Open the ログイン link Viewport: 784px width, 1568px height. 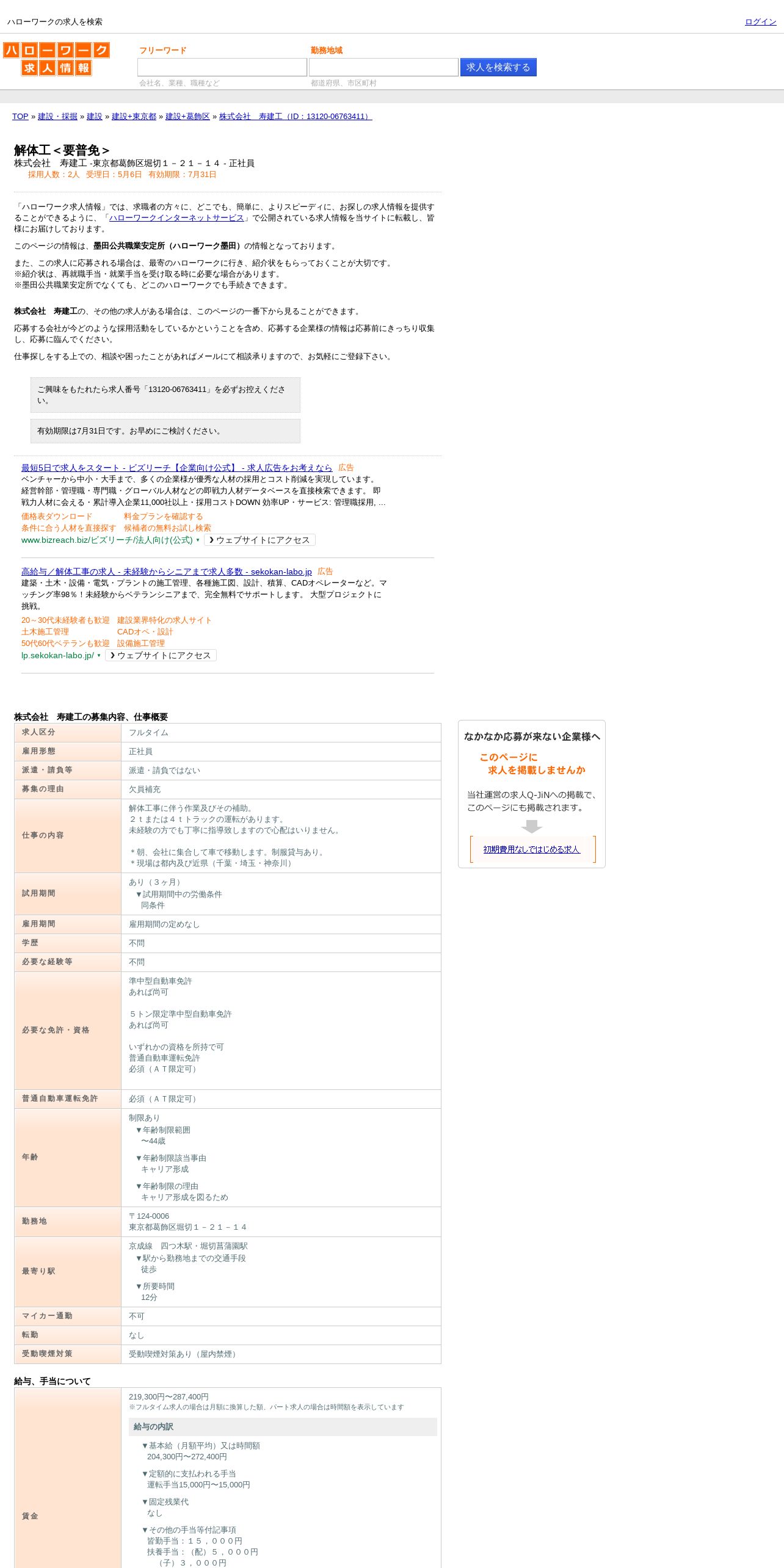pos(760,22)
